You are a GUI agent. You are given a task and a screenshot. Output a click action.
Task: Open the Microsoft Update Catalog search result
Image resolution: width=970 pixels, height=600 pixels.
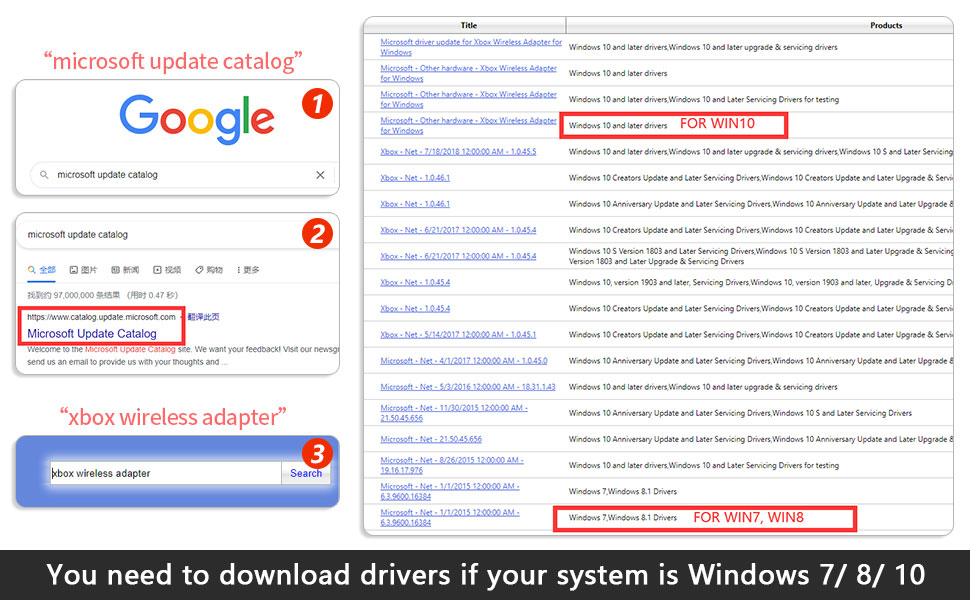click(92, 333)
